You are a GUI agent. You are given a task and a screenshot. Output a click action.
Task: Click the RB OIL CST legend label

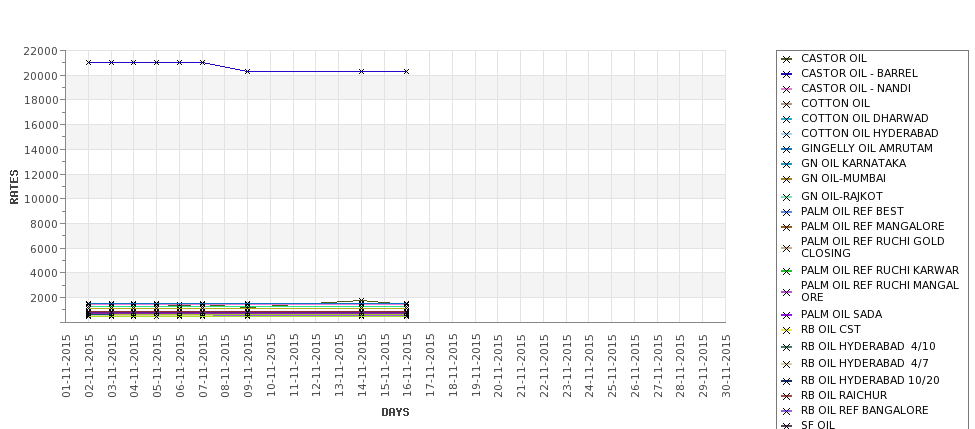[x=830, y=329]
